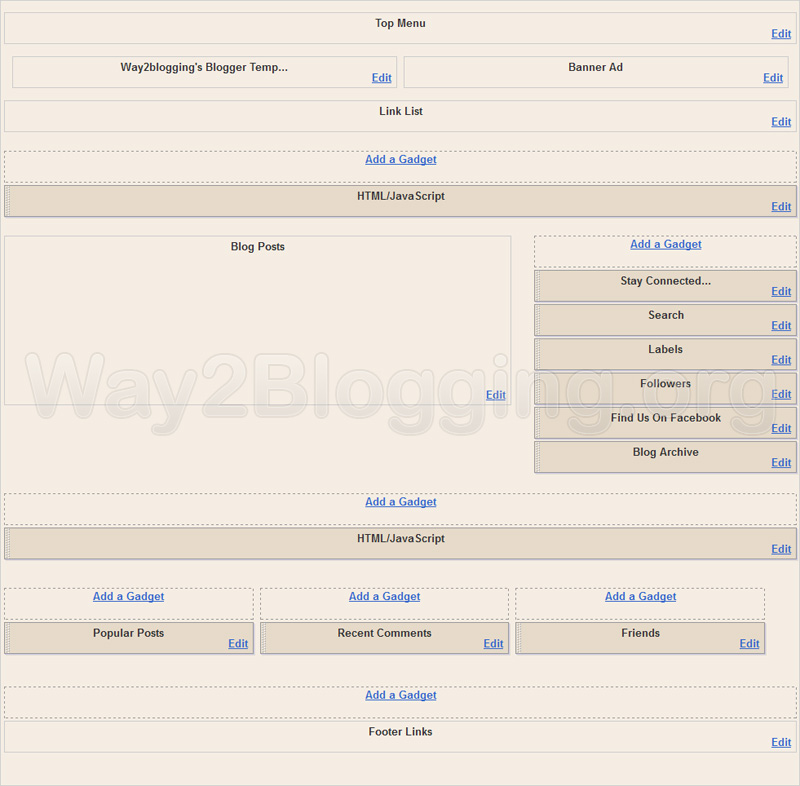This screenshot has width=800, height=786.
Task: Click Edit on the Followers gadget
Action: click(781, 394)
